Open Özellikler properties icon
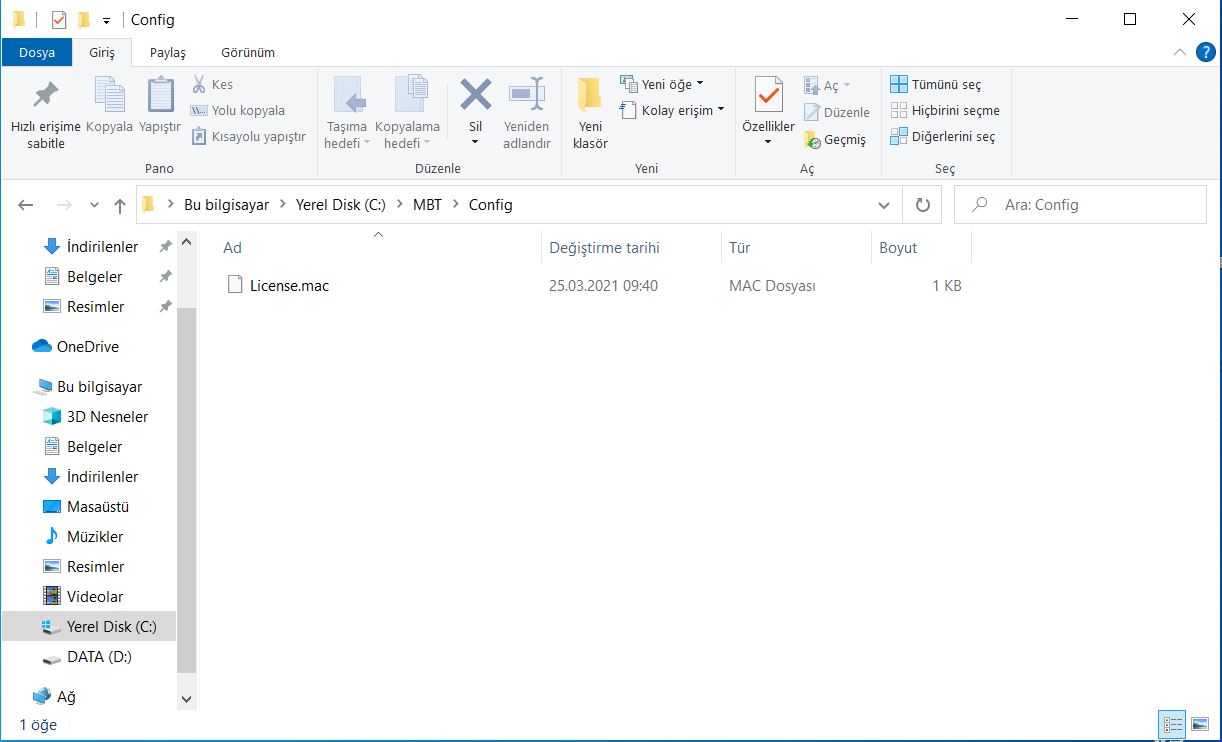The width and height of the screenshot is (1222, 742). click(x=768, y=95)
